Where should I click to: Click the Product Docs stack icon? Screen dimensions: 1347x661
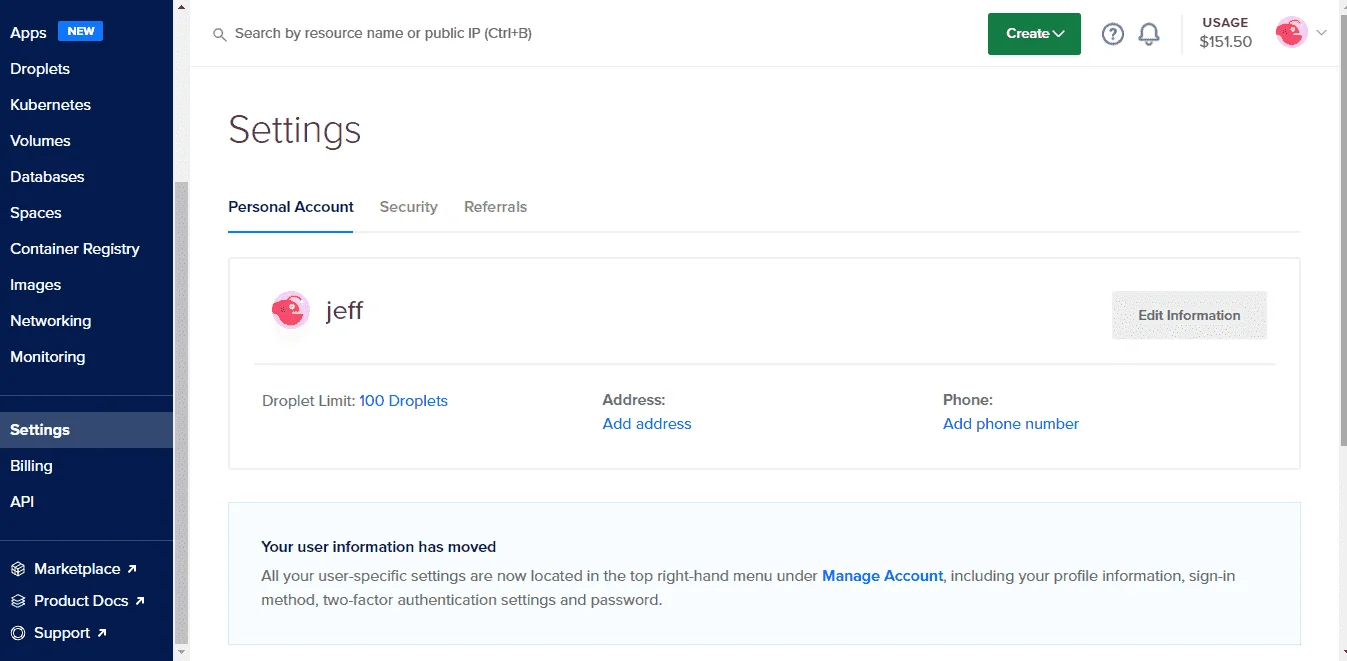coord(18,601)
